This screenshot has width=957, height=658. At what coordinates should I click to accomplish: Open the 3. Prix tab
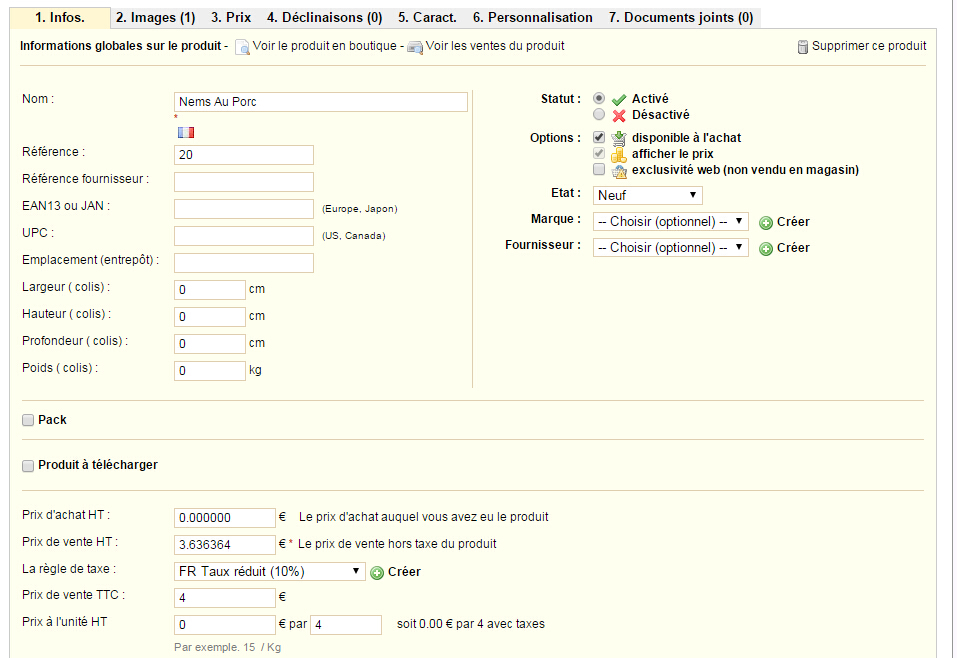(x=231, y=18)
